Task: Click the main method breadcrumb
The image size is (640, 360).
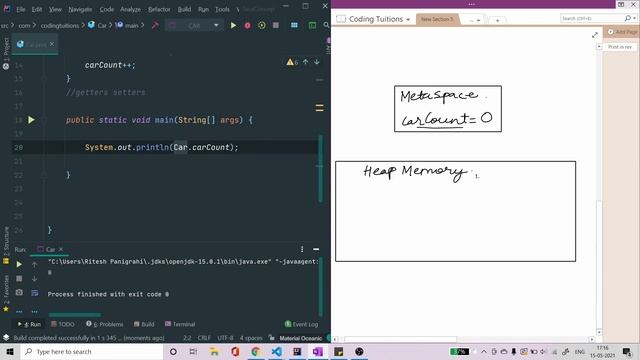Action: 127,25
